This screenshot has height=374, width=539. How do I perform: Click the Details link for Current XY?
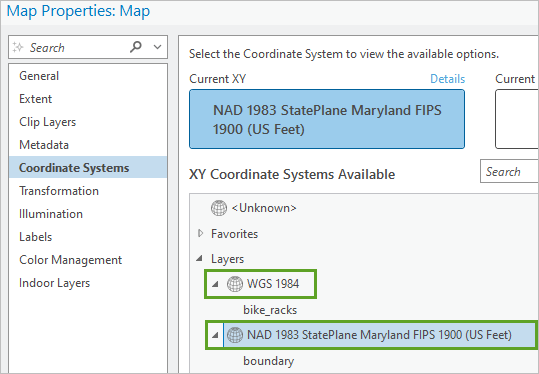click(x=448, y=79)
